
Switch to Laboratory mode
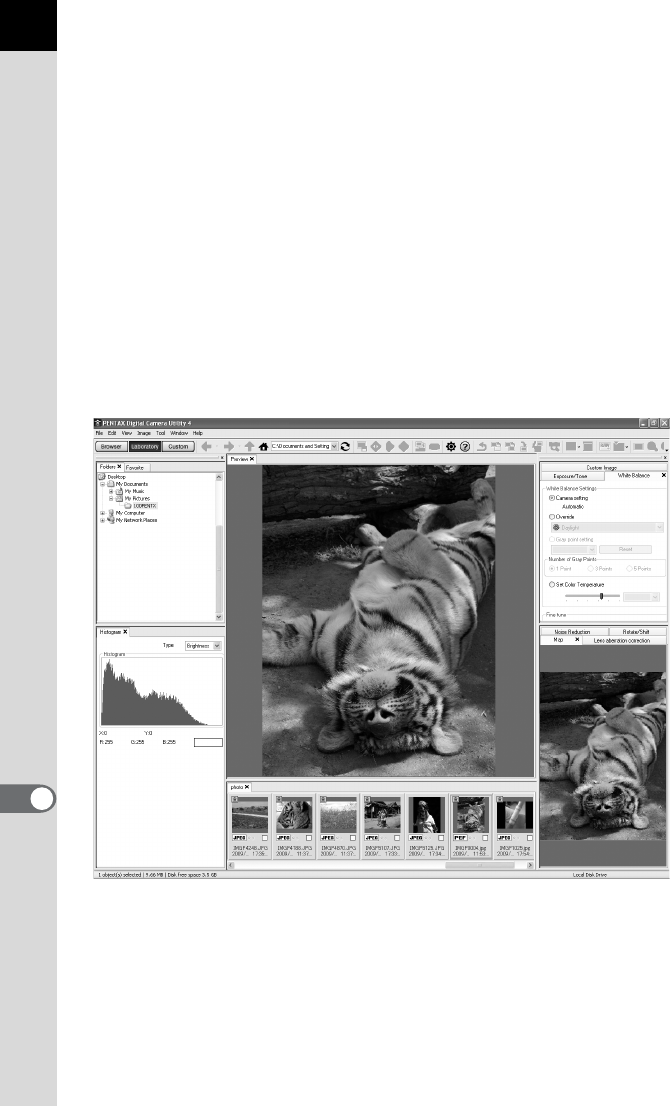[145, 446]
